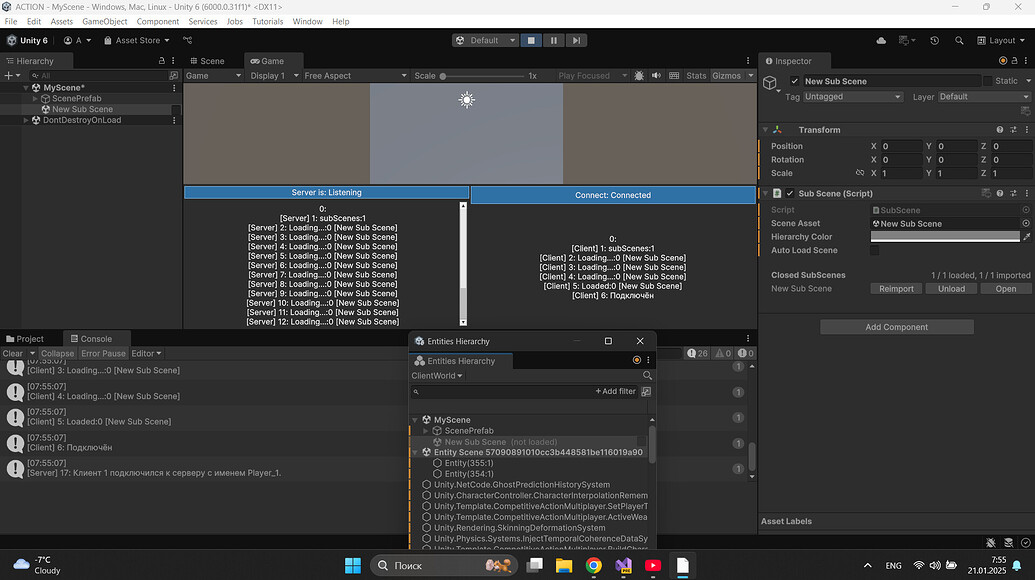Select Entity(355:1) in the Entities Hierarchy

coord(470,462)
